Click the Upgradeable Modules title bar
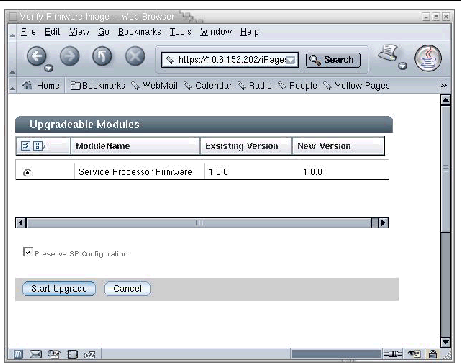The image size is (461, 364). click(204, 124)
